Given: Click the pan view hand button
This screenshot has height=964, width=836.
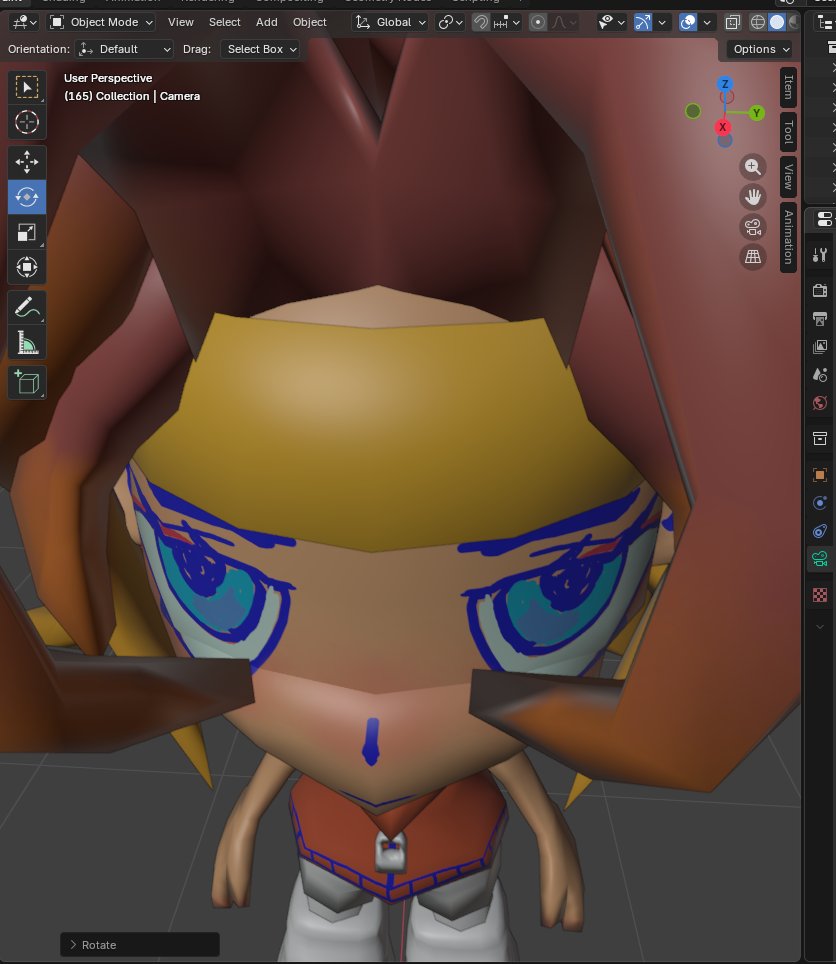Looking at the screenshot, I should tap(752, 197).
